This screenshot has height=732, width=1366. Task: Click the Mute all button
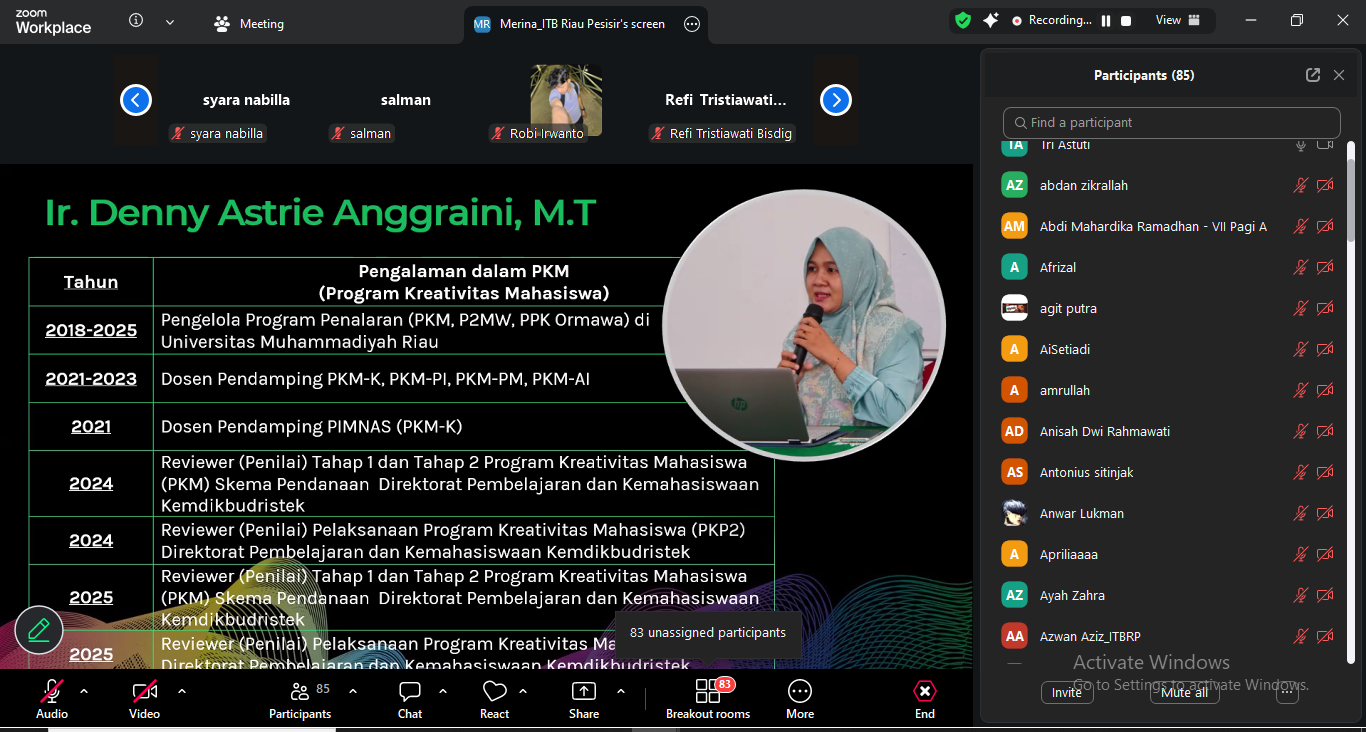1184,692
